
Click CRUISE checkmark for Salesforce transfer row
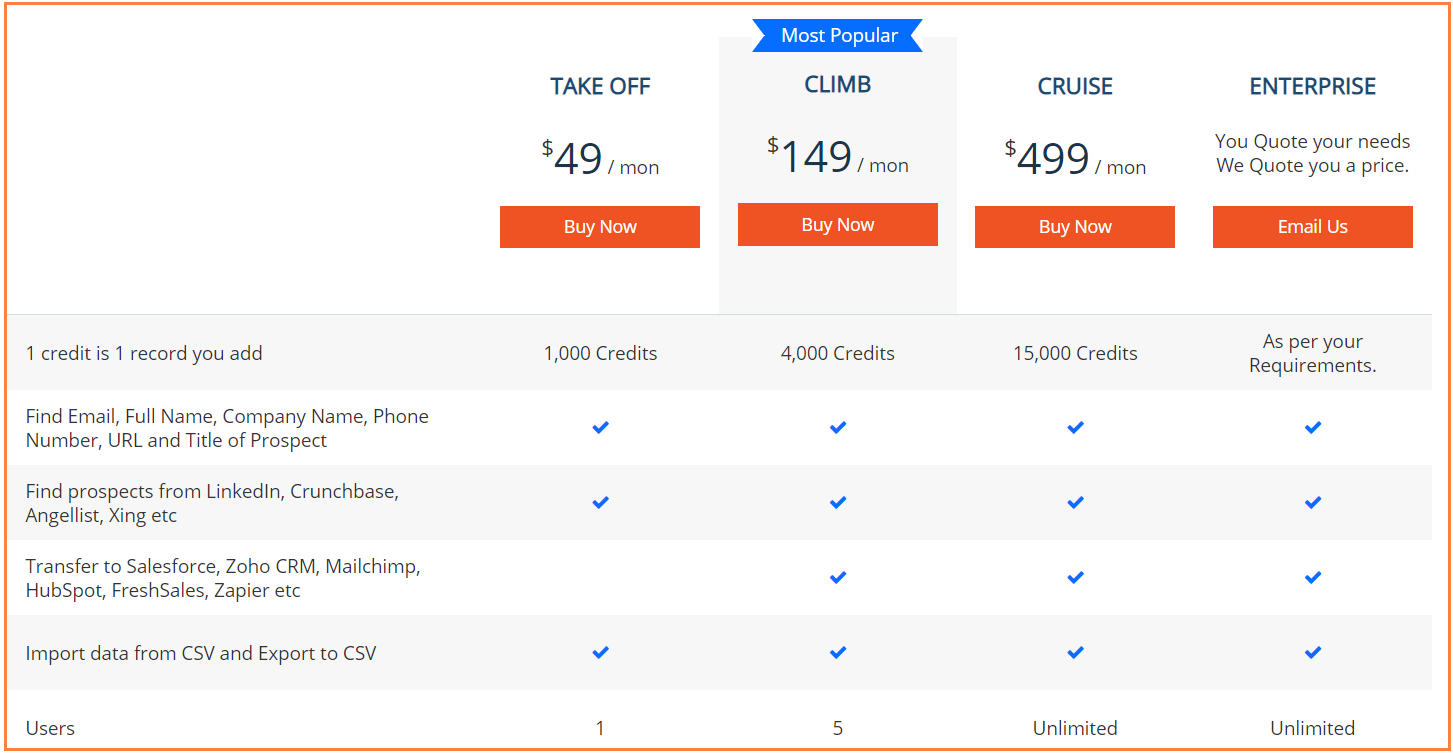pyautogui.click(x=1075, y=578)
